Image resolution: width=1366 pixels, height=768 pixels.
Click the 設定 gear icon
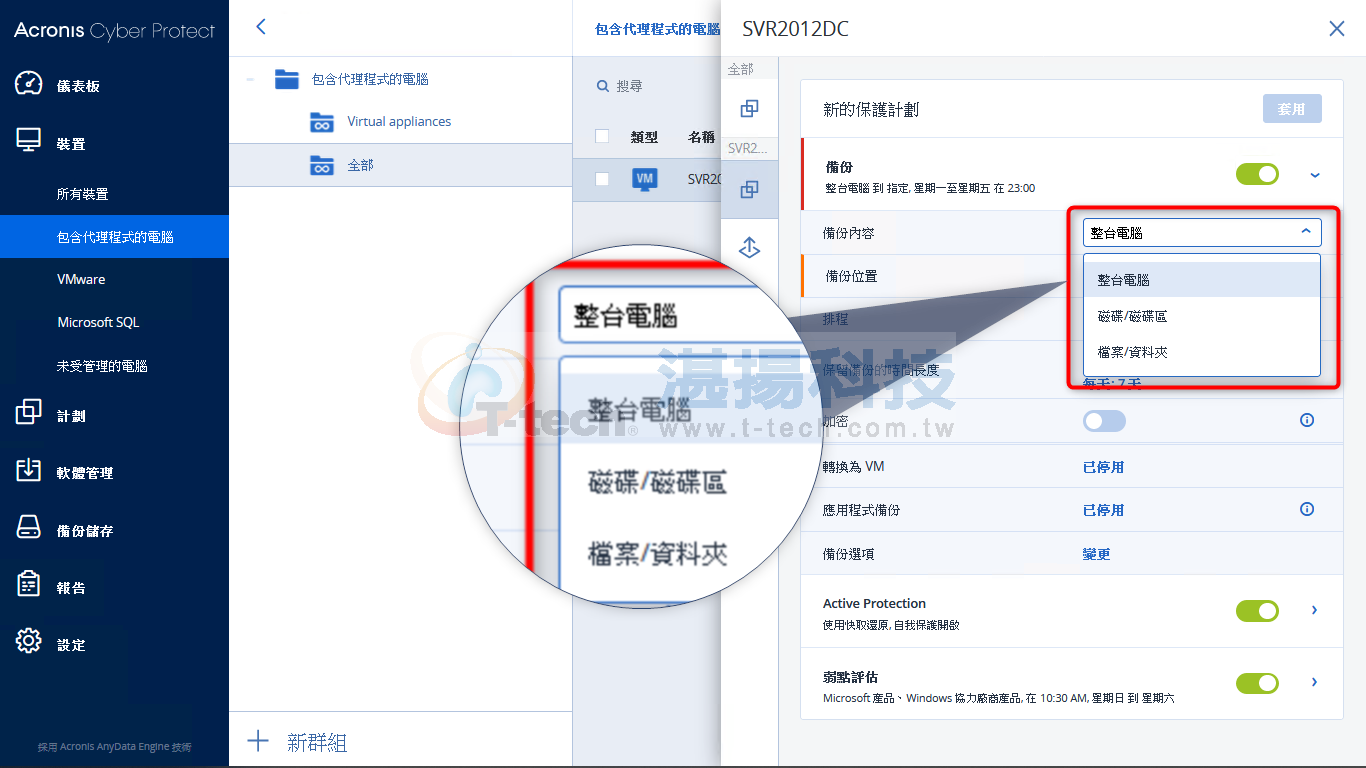coord(29,641)
